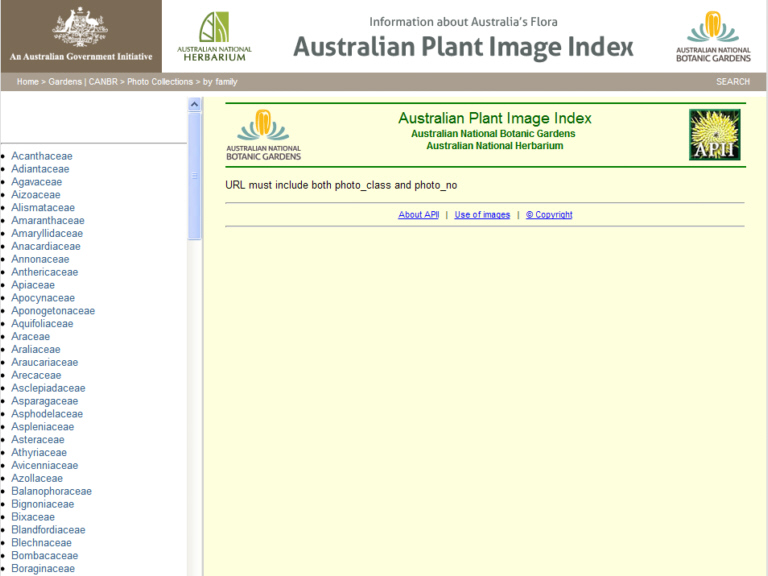Select the Asclepiadaceae family
This screenshot has width=768, height=576.
(48, 388)
